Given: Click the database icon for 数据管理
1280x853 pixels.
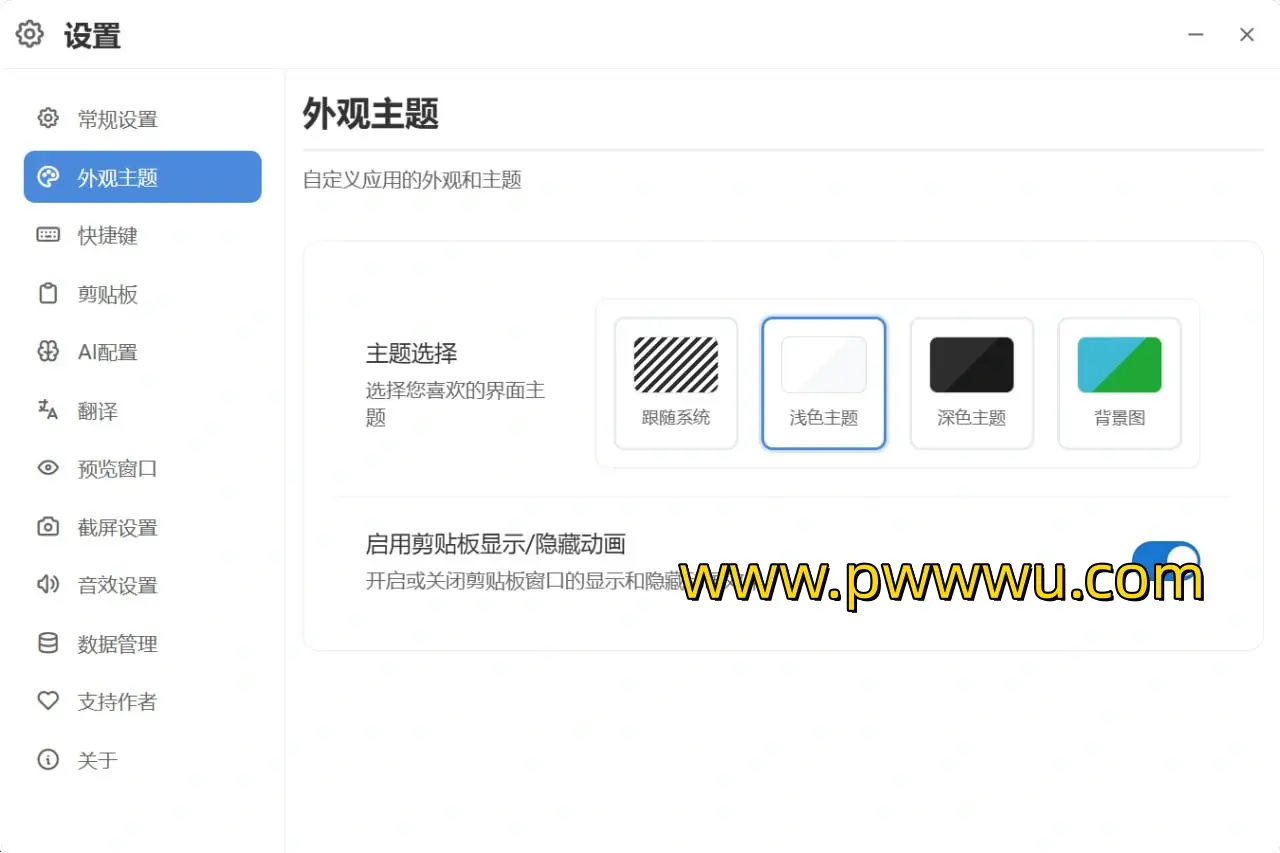Looking at the screenshot, I should click(48, 643).
